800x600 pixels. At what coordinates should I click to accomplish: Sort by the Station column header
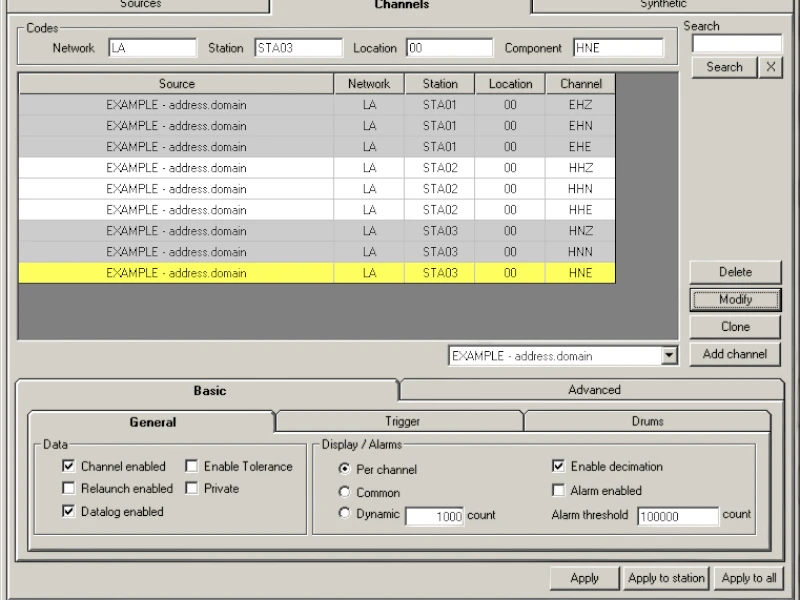(x=440, y=84)
